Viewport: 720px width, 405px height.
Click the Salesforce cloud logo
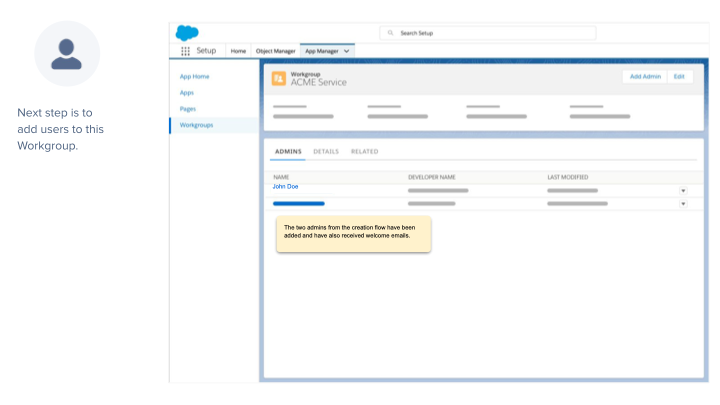pos(187,33)
